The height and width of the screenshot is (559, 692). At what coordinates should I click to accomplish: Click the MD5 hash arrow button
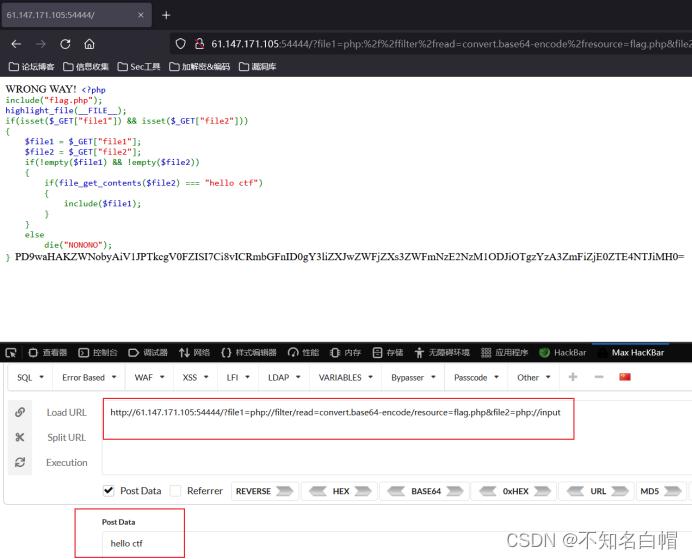(673, 491)
